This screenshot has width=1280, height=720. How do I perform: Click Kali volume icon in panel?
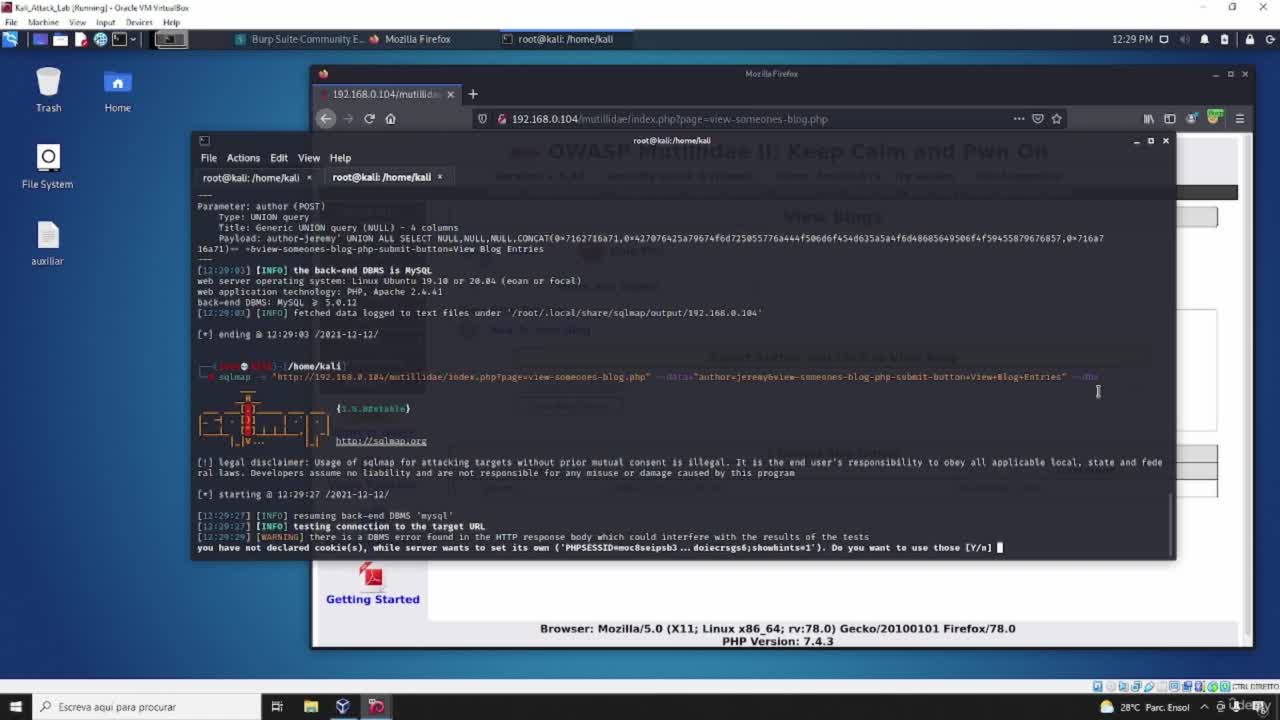point(1185,40)
